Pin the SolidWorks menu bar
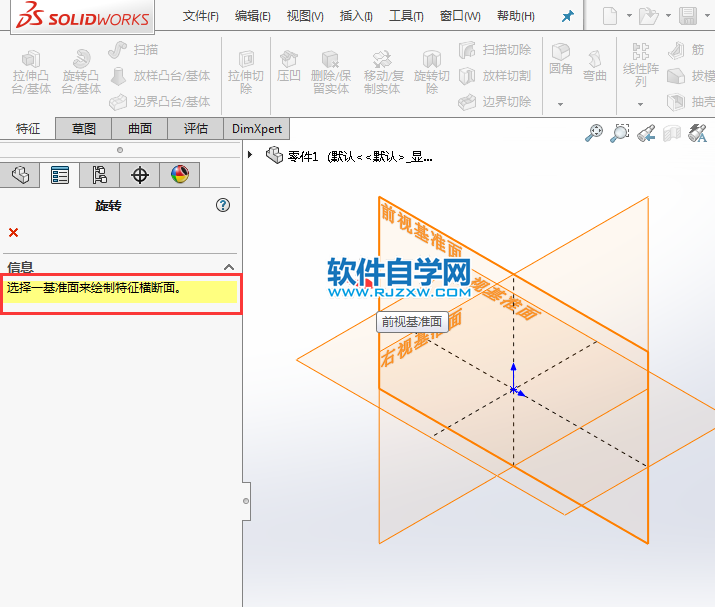Image resolution: width=715 pixels, height=607 pixels. pyautogui.click(x=567, y=17)
